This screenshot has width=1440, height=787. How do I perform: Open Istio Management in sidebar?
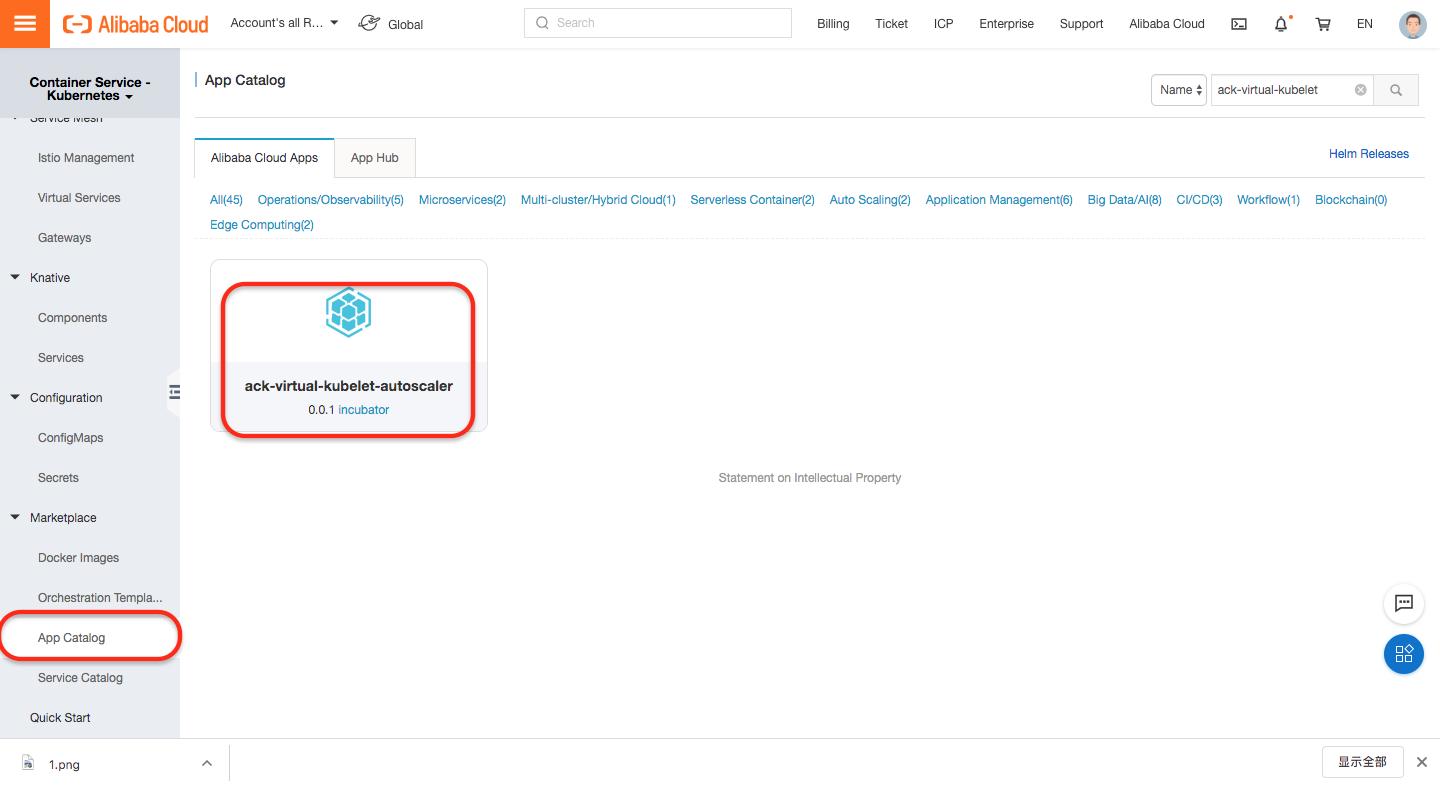(x=86, y=158)
